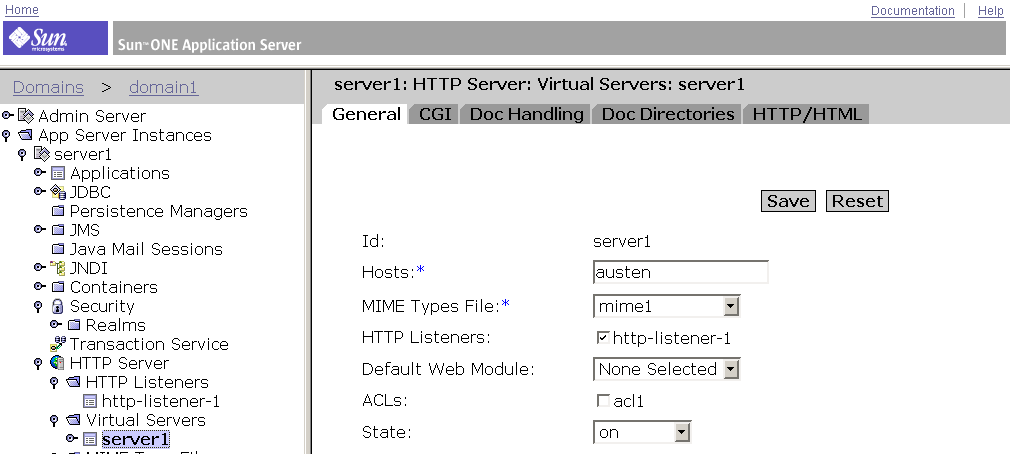
Task: Uncheck the http-listener-1 checkbox
Action: click(x=603, y=337)
